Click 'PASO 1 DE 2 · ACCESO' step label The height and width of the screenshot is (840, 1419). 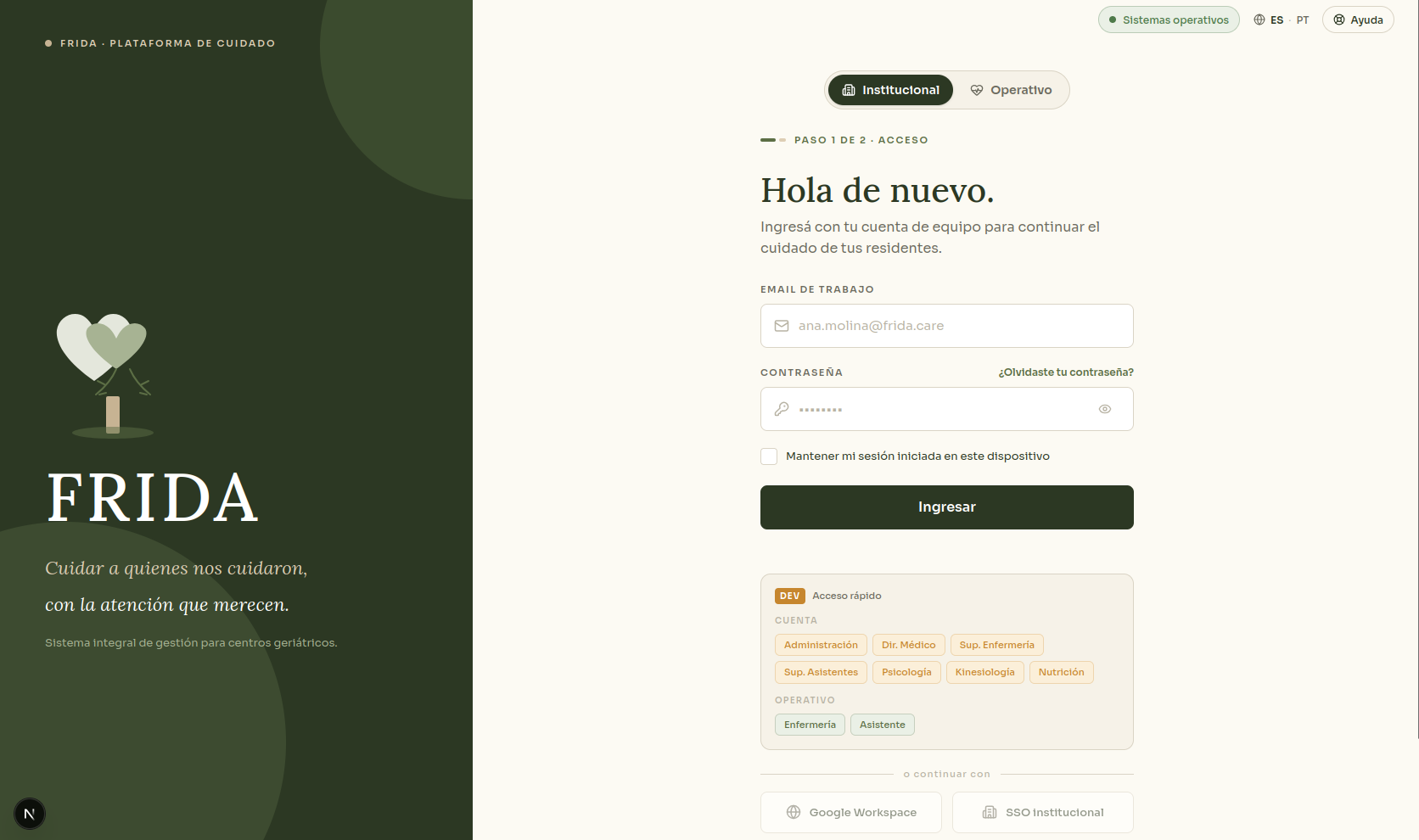(x=861, y=140)
